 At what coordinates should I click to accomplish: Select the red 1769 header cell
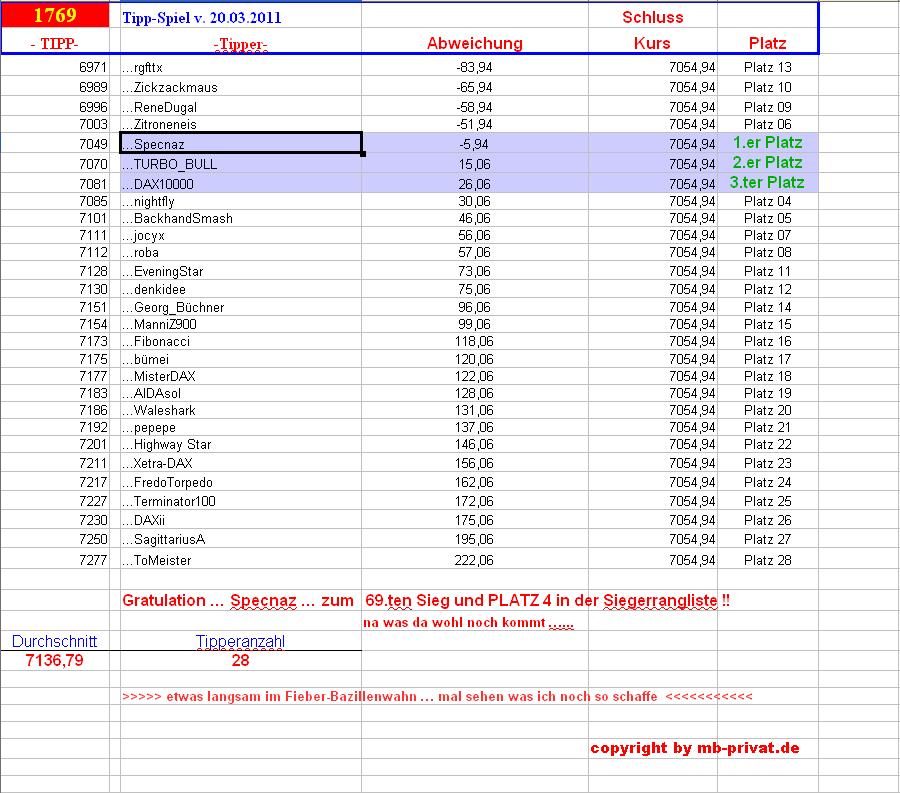[x=55, y=15]
